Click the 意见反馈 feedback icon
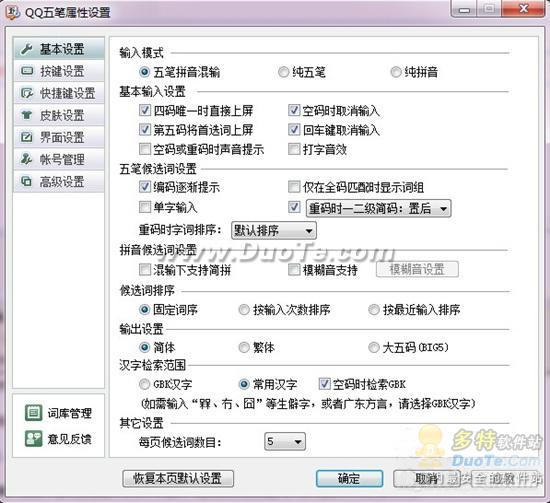This screenshot has width=550, height=503. click(x=34, y=438)
